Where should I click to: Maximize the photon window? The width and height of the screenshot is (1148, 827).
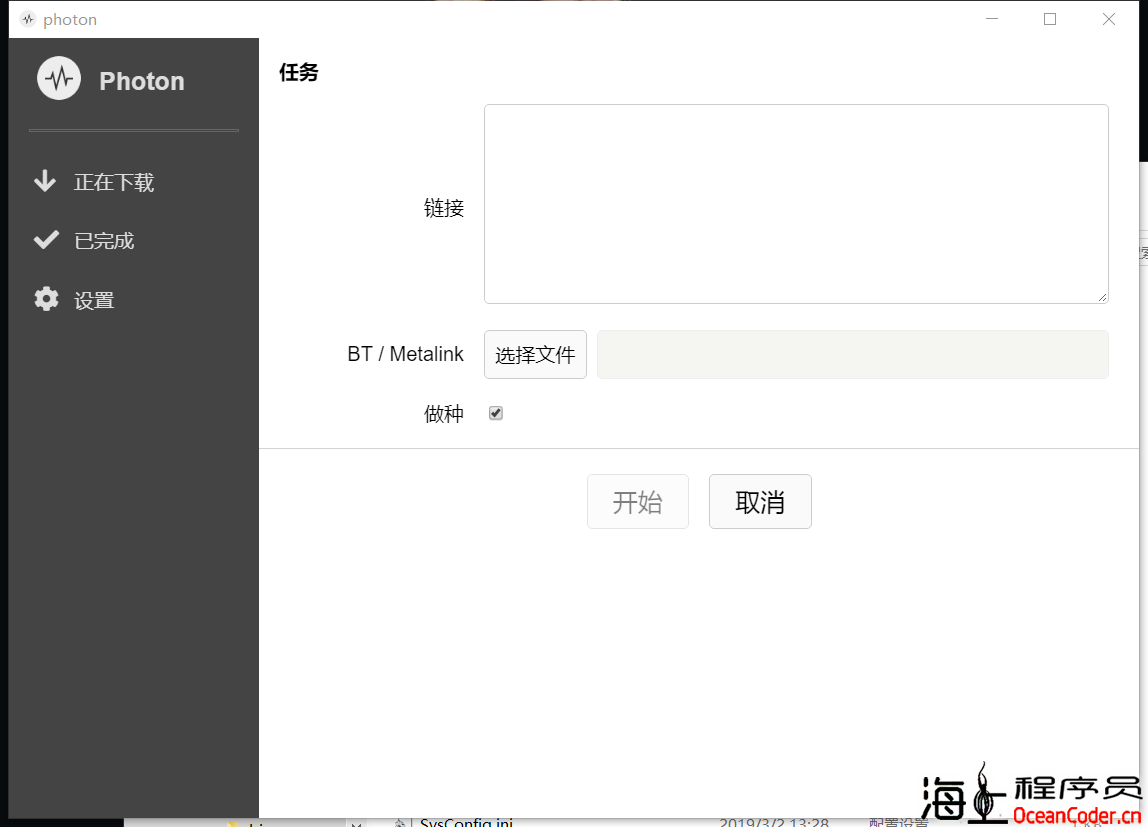[1050, 19]
